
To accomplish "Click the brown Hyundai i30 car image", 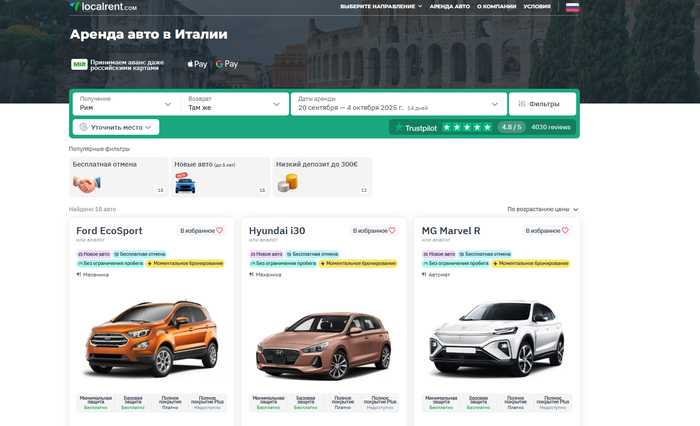I will pos(324,345).
